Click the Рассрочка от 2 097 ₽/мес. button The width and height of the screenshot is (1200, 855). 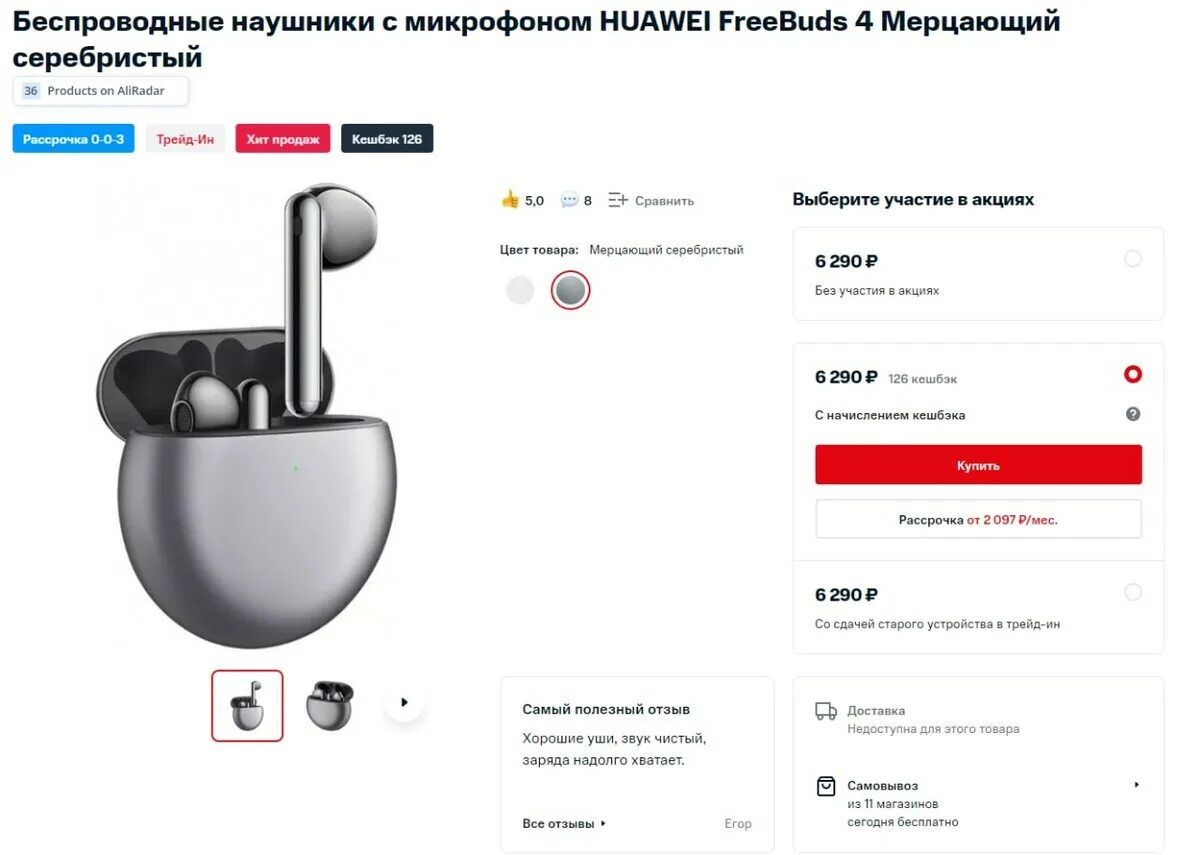[978, 520]
